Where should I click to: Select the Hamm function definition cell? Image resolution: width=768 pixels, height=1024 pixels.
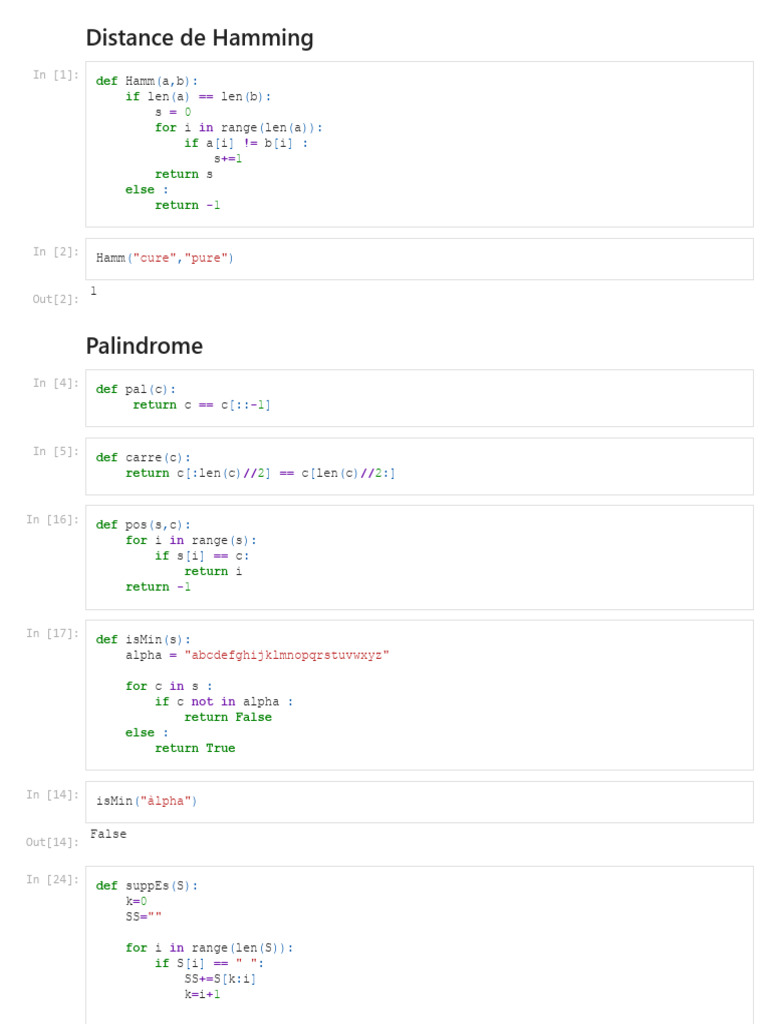click(x=419, y=143)
